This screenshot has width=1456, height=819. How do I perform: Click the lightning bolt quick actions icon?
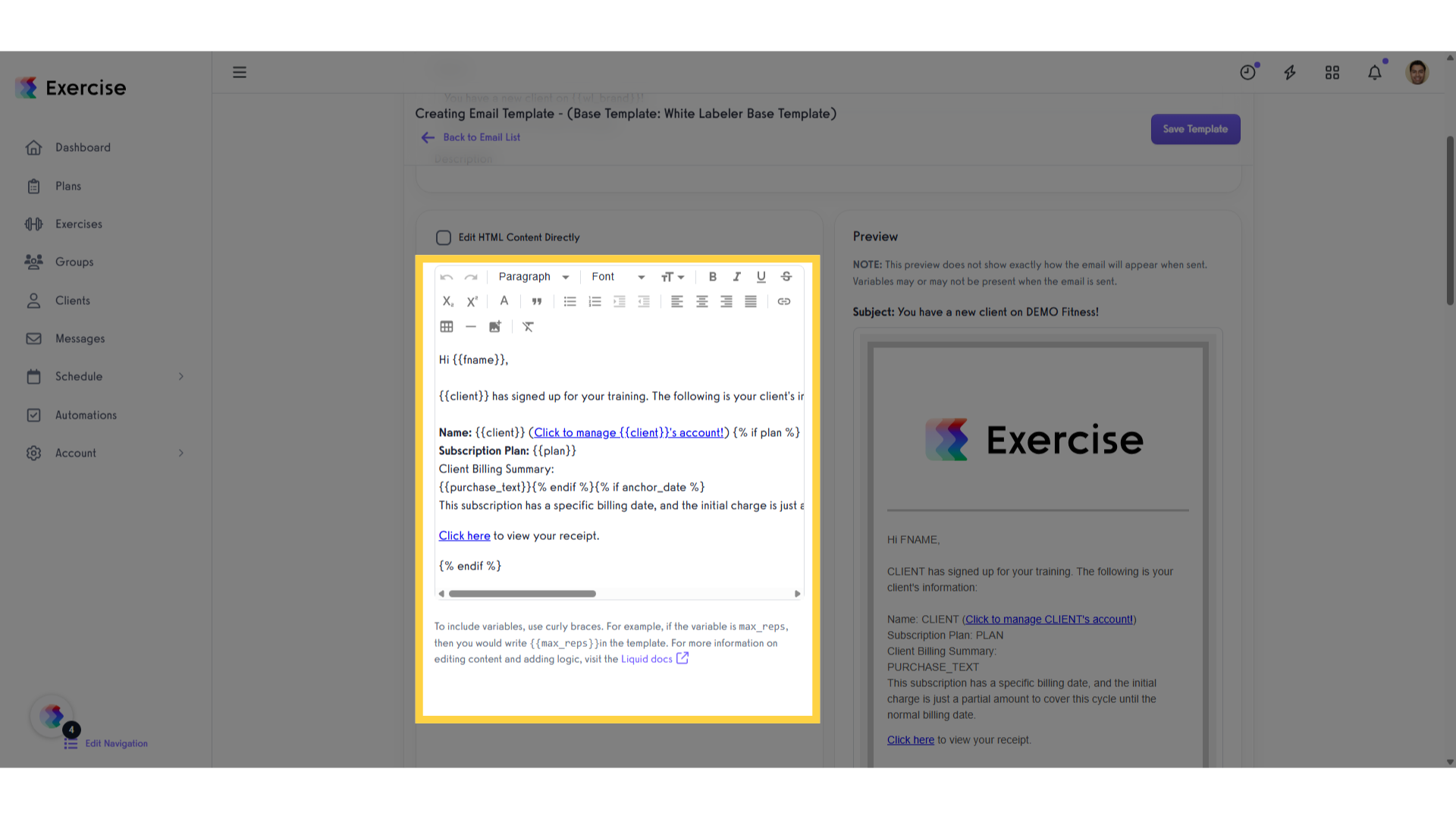click(1290, 72)
